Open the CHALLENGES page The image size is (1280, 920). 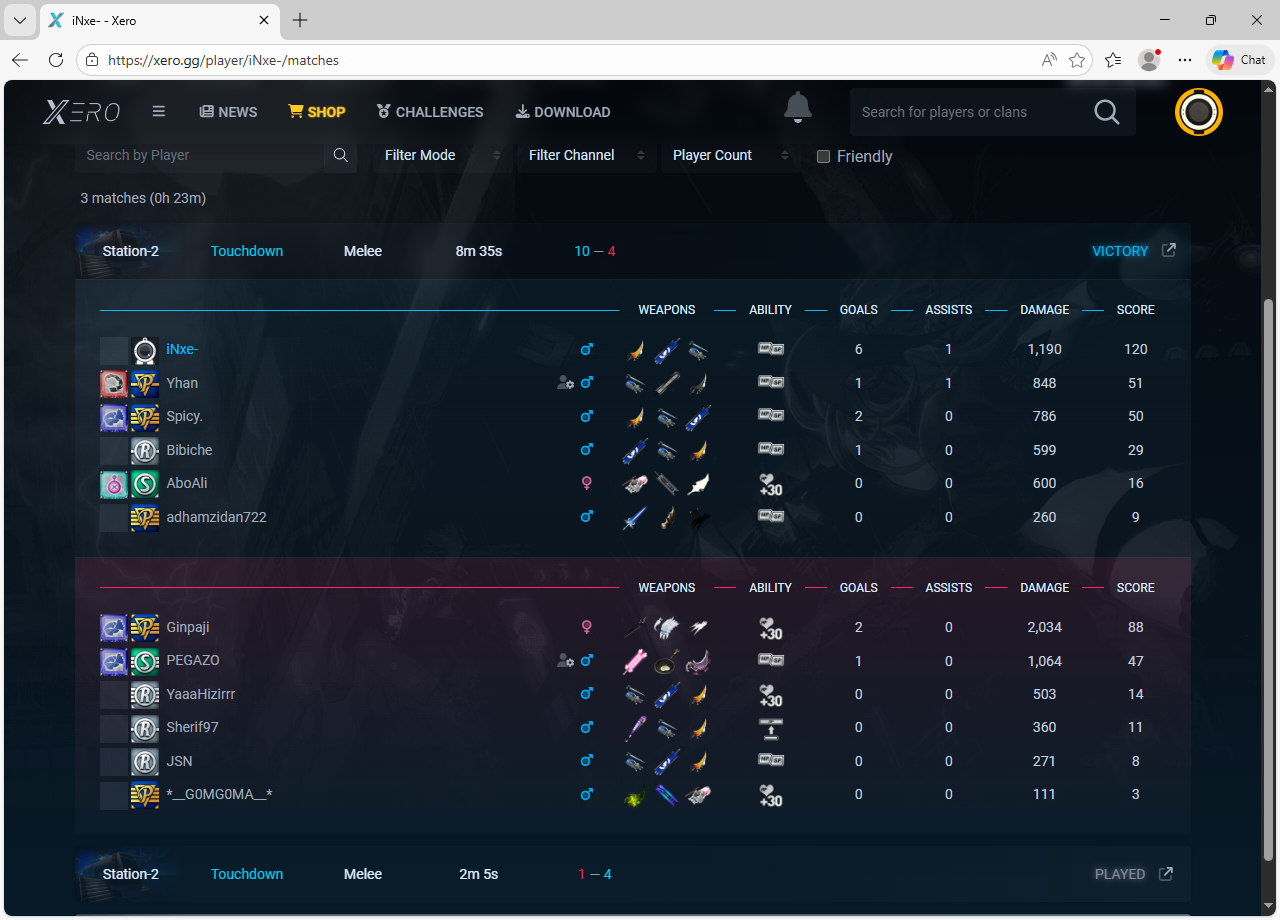[429, 112]
